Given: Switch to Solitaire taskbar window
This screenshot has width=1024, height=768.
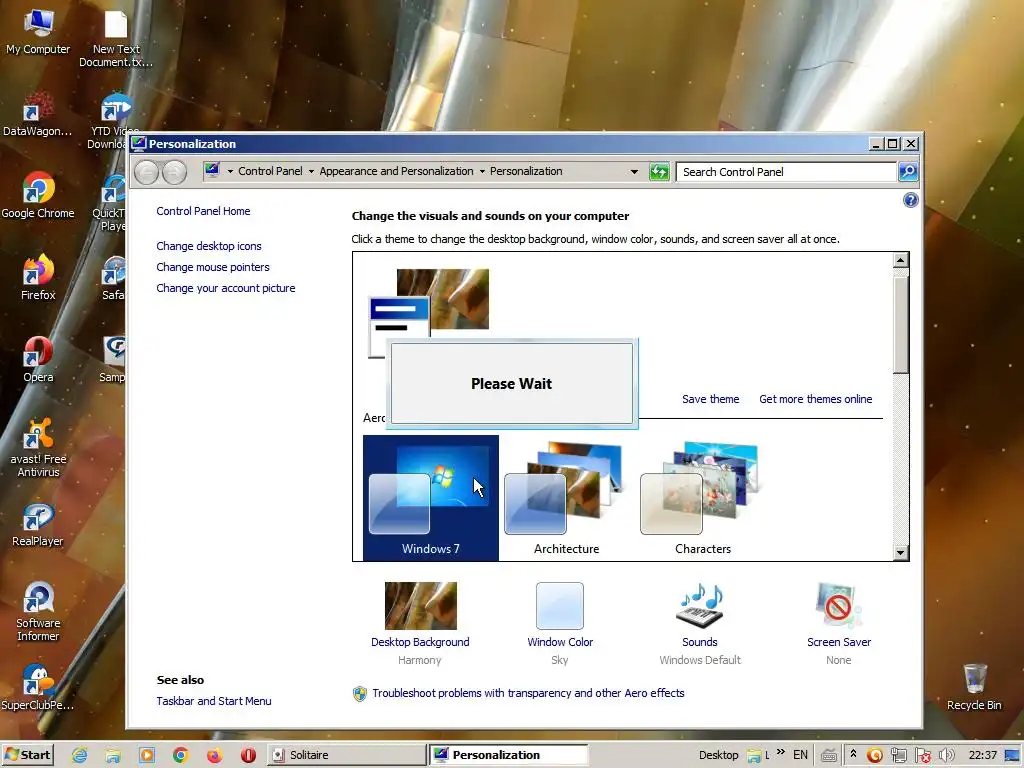Looking at the screenshot, I should [346, 756].
